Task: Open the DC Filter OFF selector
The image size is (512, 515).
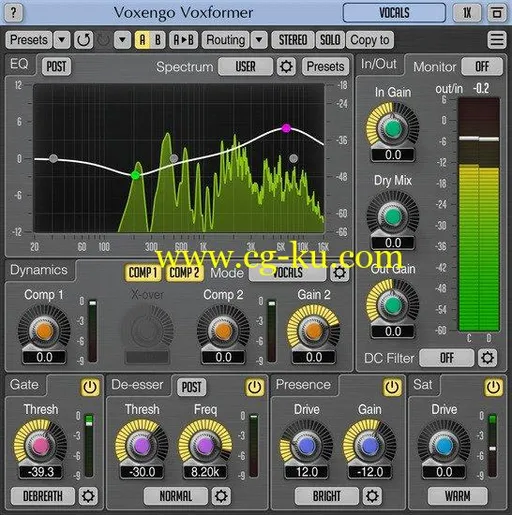Action: pos(447,358)
